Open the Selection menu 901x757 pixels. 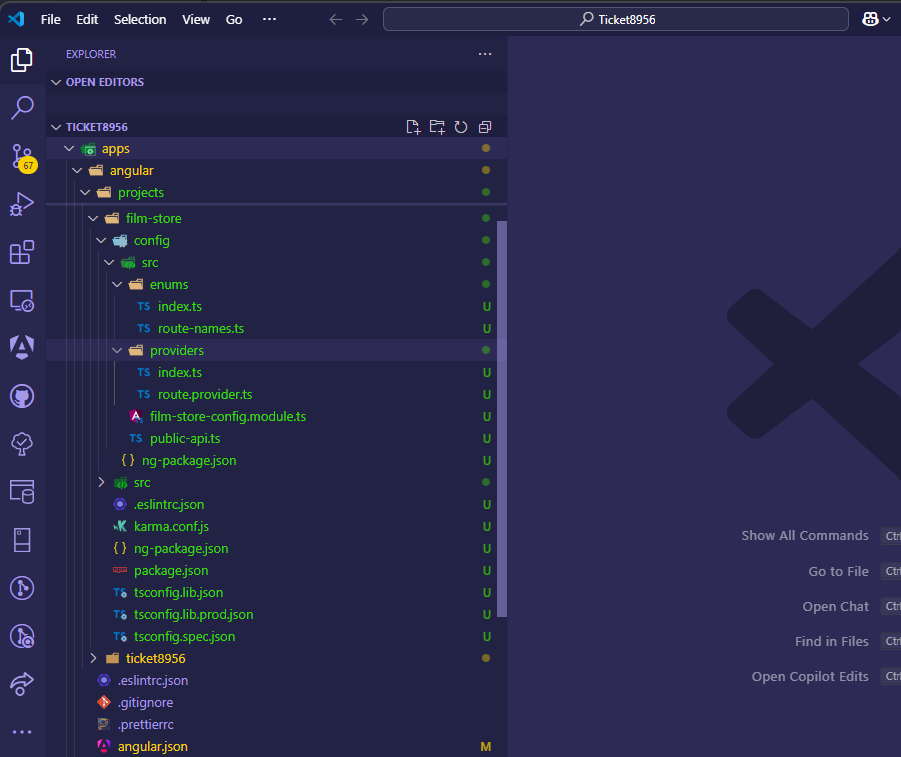(140, 19)
